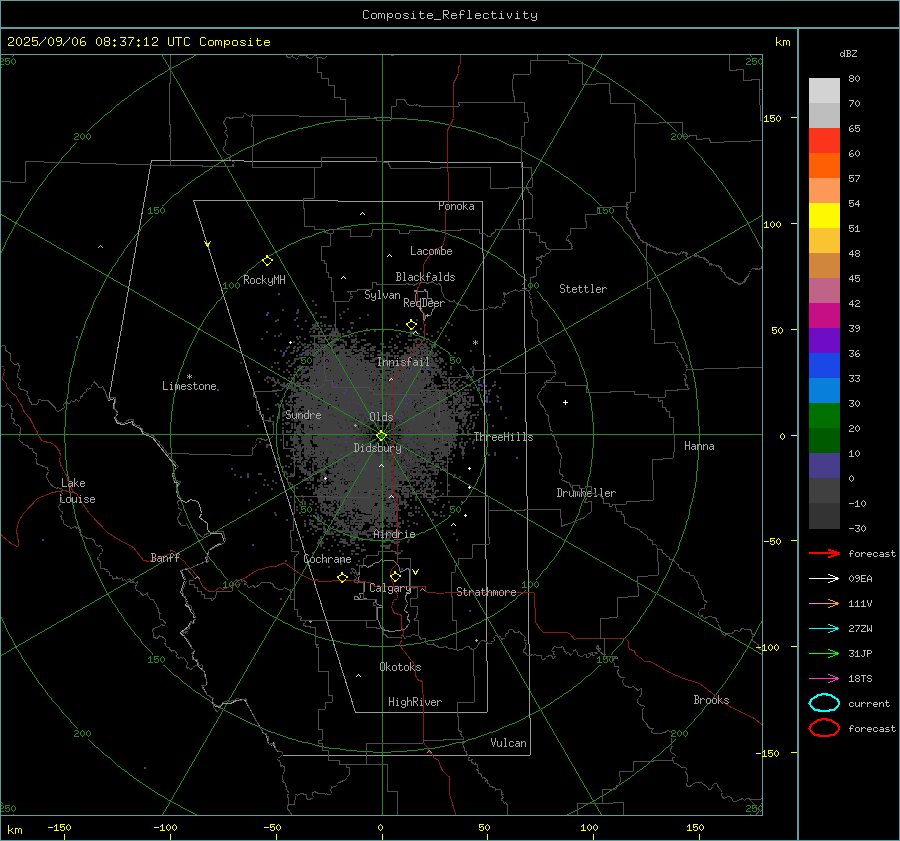Select the red 60–65 dBZ swatch
Screen dimensions: 900x841
tap(824, 141)
